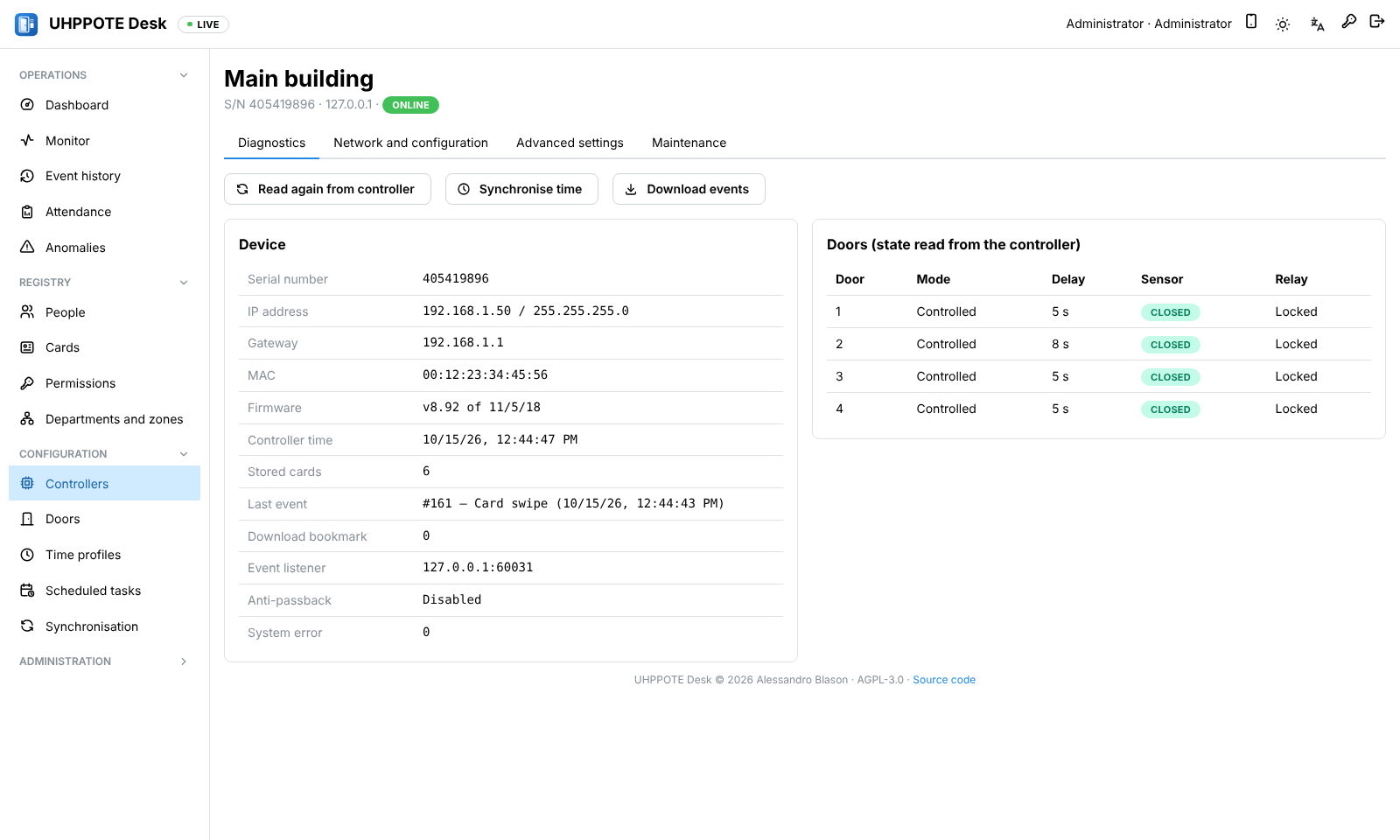Open Synchronisation page

tap(104, 626)
